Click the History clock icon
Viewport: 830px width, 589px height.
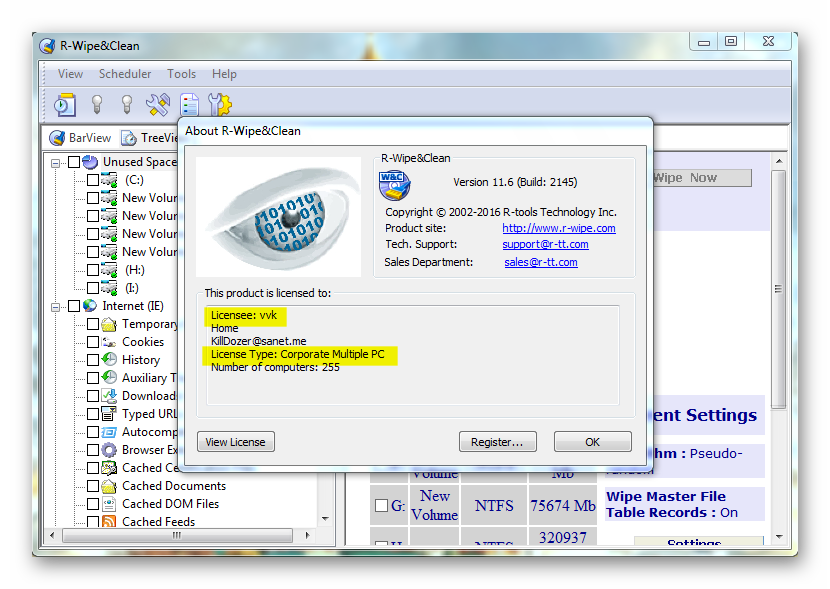pyautogui.click(x=109, y=360)
